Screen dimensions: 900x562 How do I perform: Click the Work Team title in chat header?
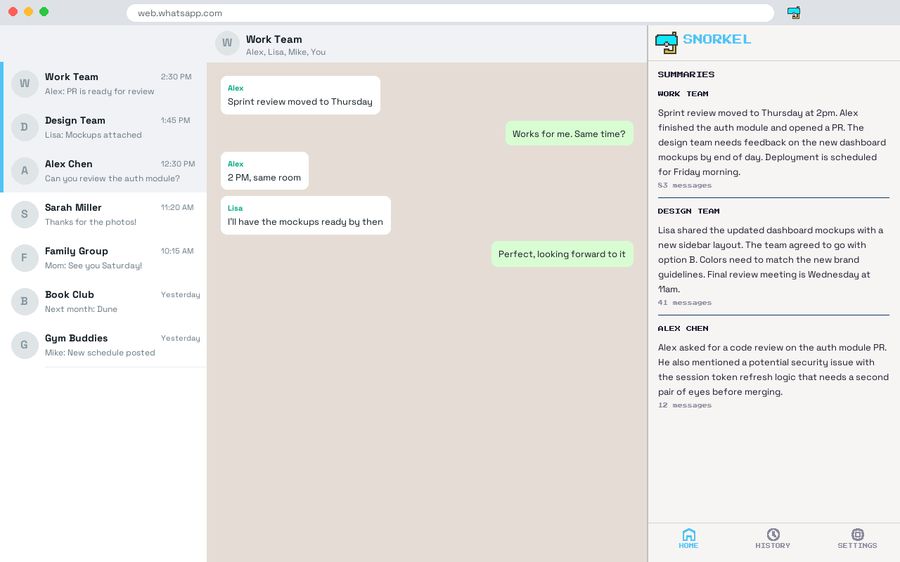pyautogui.click(x=274, y=39)
